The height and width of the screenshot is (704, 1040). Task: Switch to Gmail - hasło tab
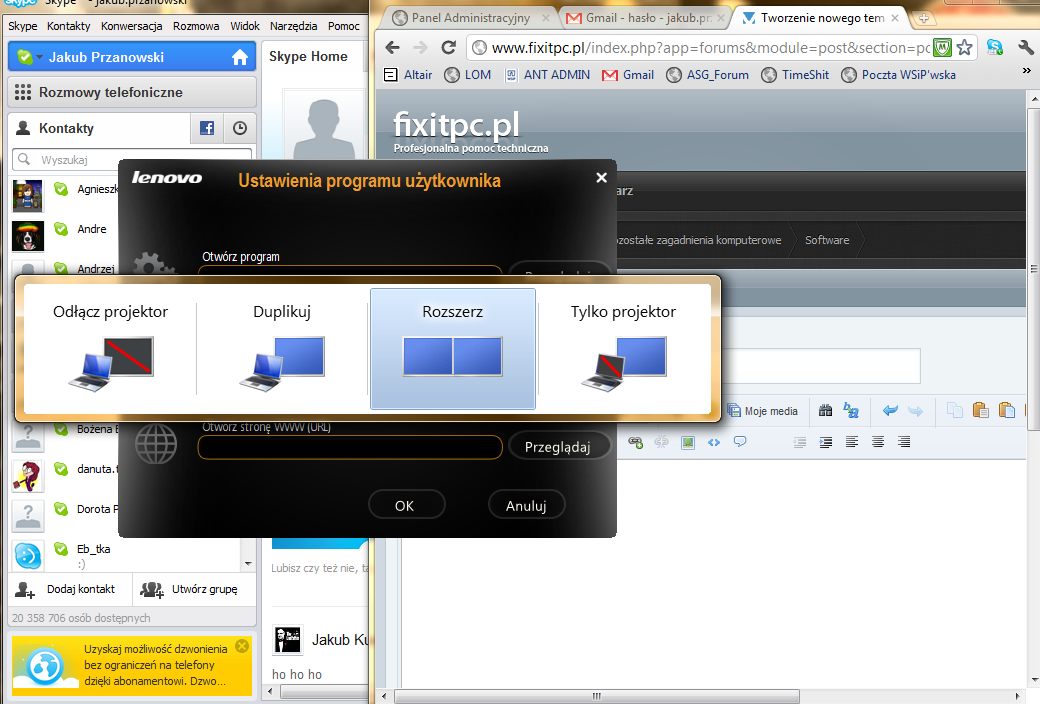(646, 18)
